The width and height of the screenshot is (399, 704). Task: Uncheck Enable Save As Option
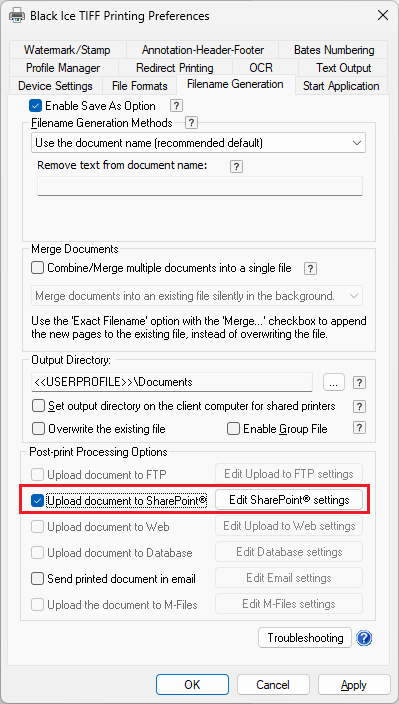click(x=35, y=106)
